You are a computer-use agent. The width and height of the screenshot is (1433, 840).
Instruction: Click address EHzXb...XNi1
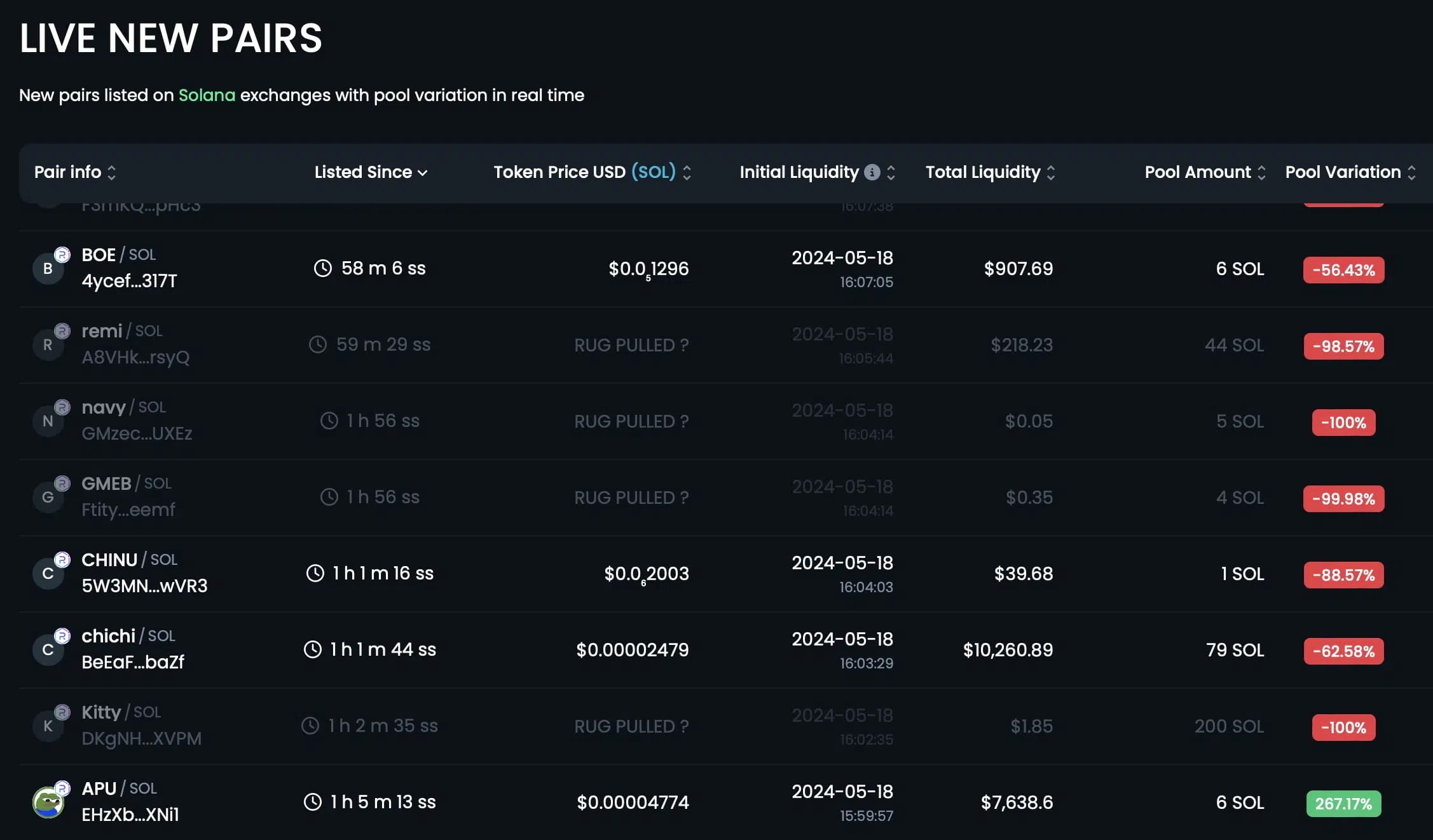[x=130, y=815]
